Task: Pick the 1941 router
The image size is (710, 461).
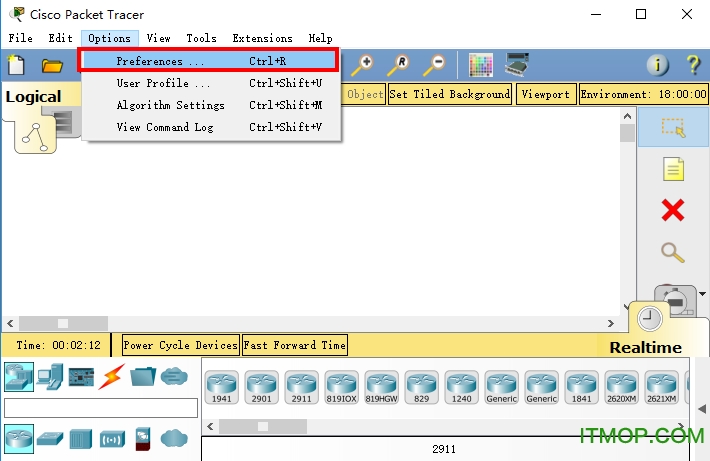Action: (x=221, y=387)
